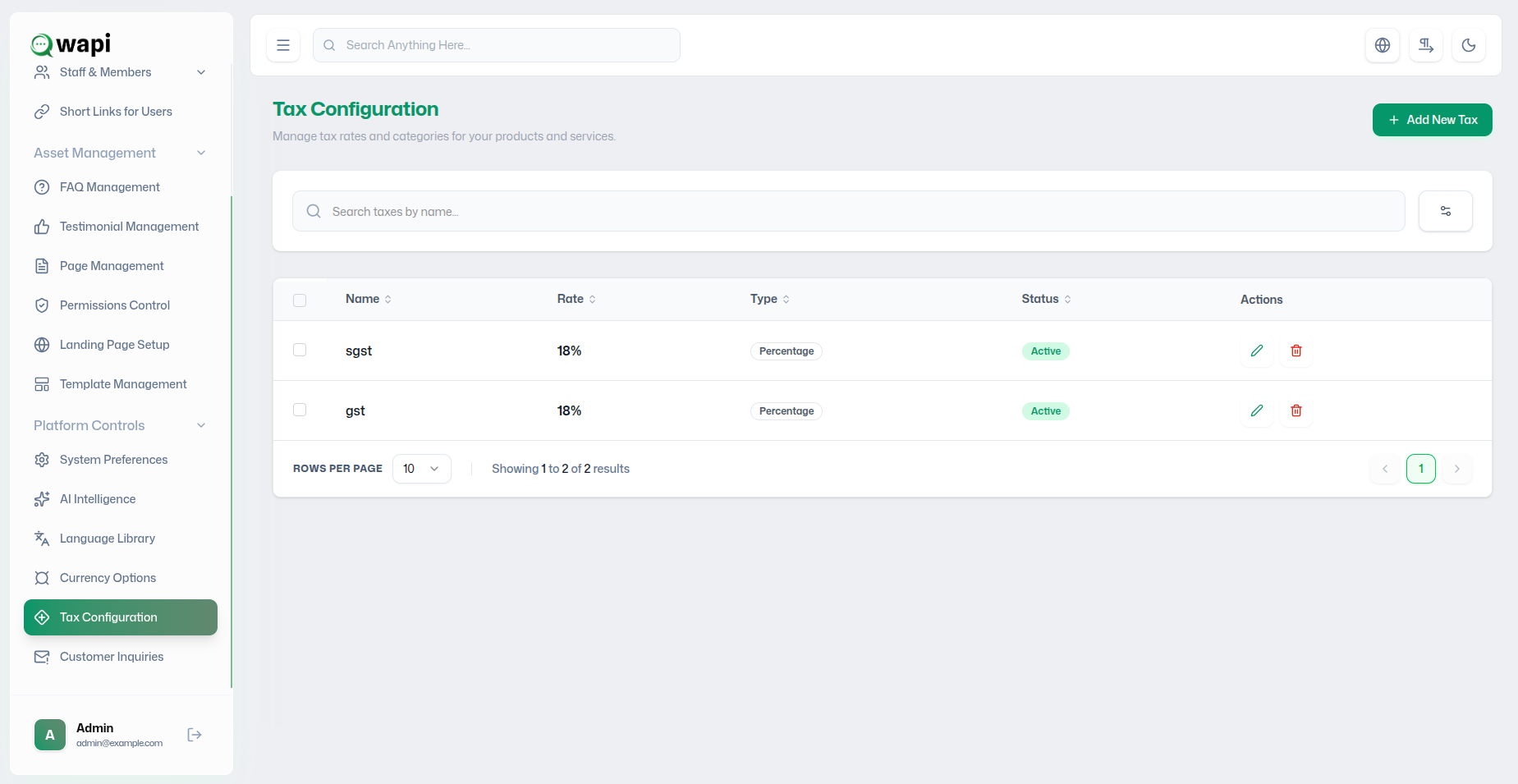This screenshot has height=784, width=1518.
Task: Check the select-all checkbox in table header
Action: pyautogui.click(x=300, y=300)
